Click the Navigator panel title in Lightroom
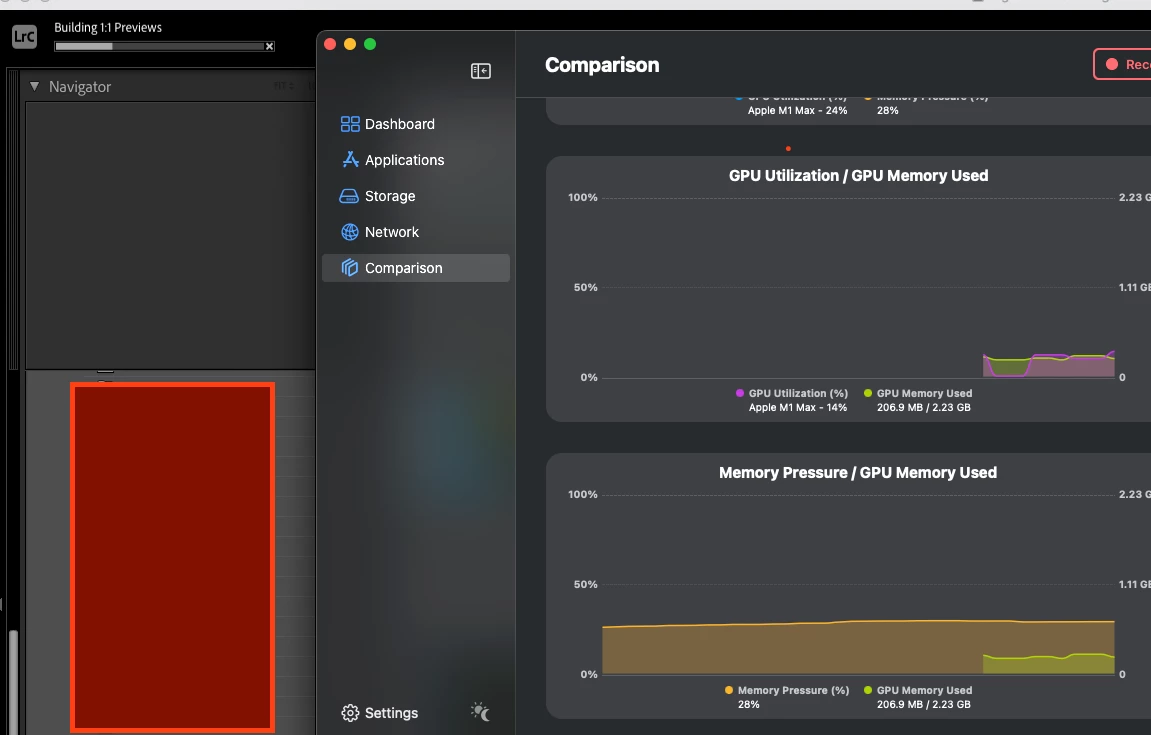The height and width of the screenshot is (735, 1151). [x=80, y=87]
